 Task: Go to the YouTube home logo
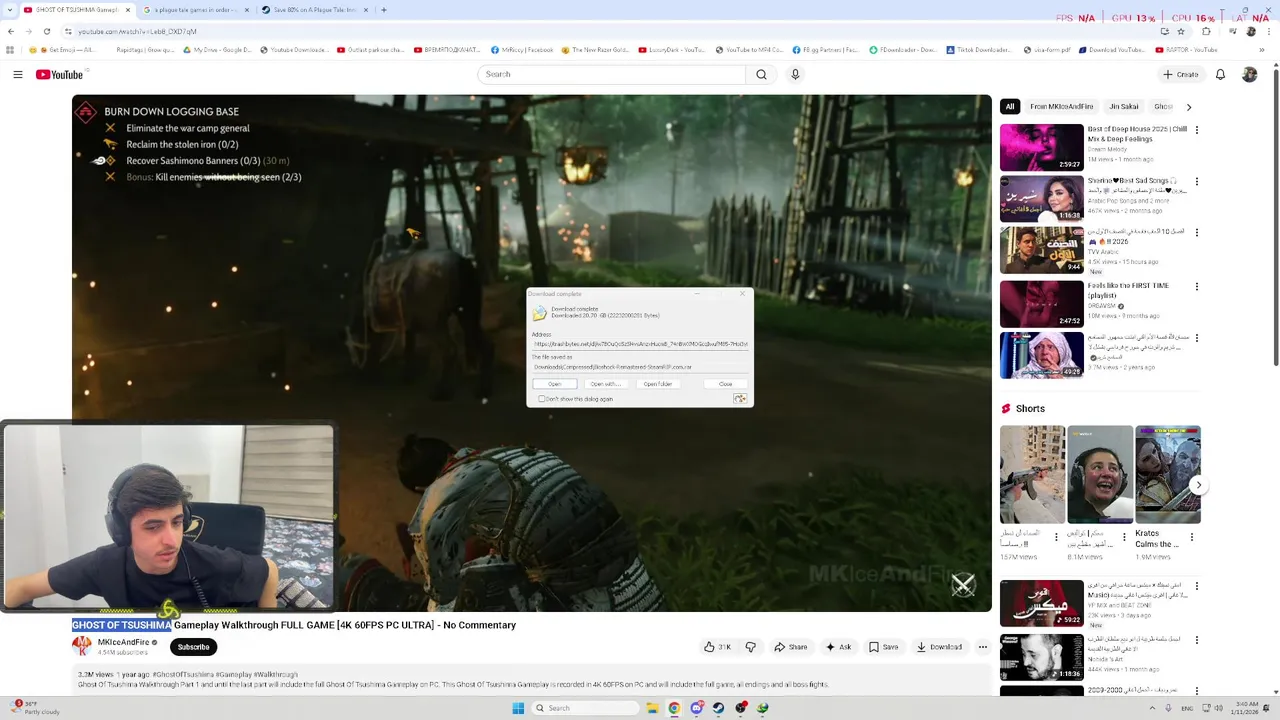tap(59, 74)
